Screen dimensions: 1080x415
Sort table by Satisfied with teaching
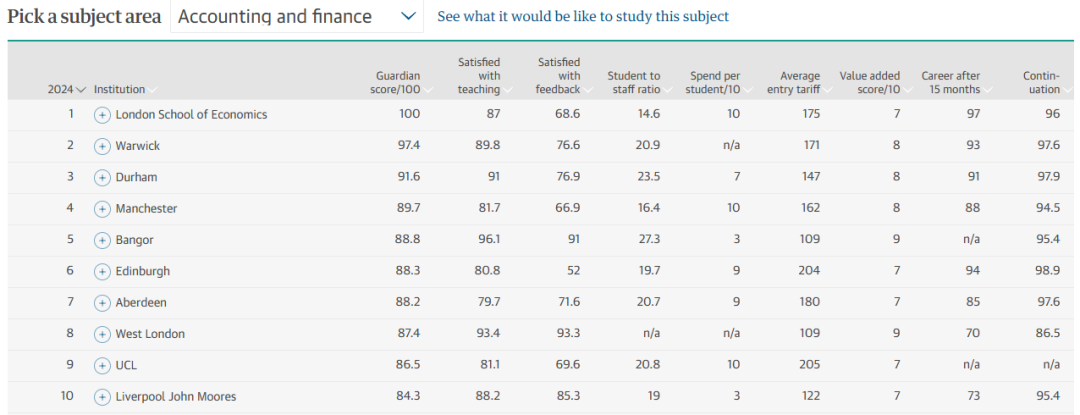click(x=479, y=76)
